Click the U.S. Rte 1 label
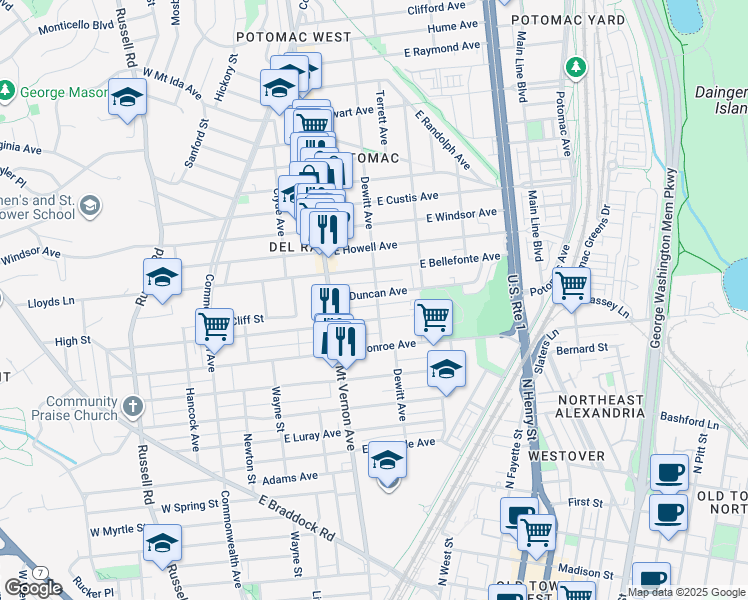Image resolution: width=748 pixels, height=600 pixels. click(515, 301)
